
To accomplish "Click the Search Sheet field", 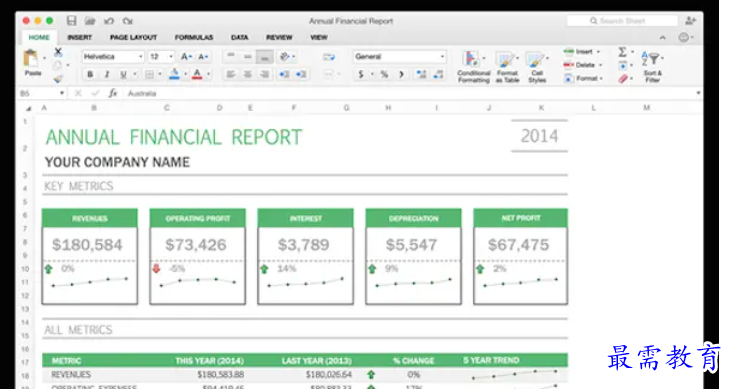I will coord(622,21).
